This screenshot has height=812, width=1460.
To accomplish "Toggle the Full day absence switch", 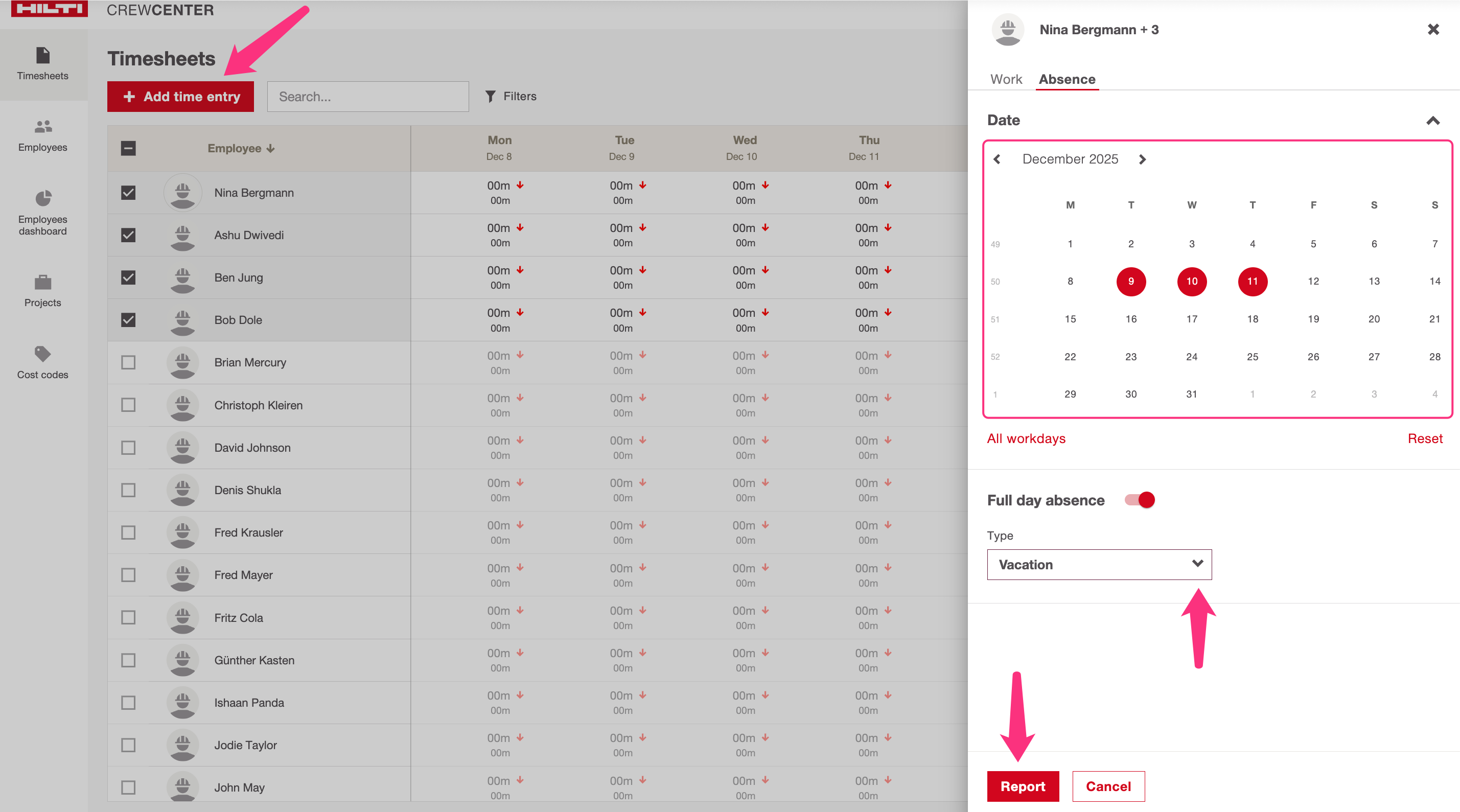I will 1140,500.
